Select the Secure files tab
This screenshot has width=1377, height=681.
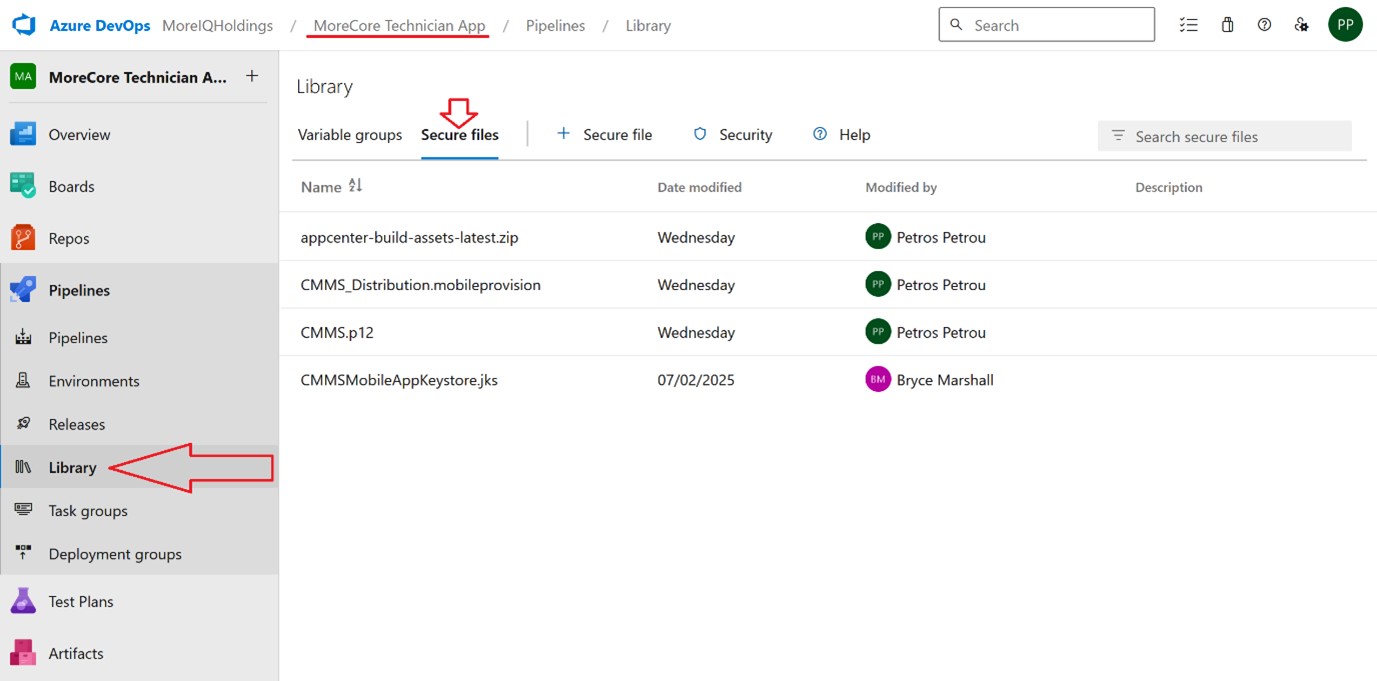tap(459, 135)
